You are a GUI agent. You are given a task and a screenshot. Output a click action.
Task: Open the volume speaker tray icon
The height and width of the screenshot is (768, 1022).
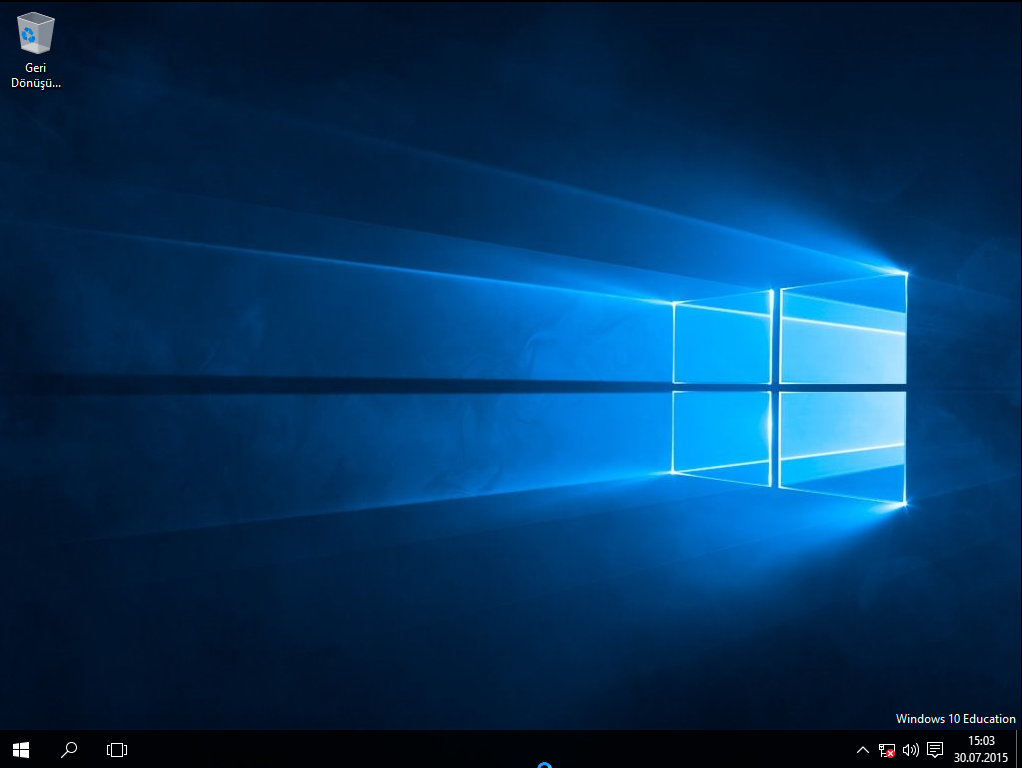click(x=911, y=750)
